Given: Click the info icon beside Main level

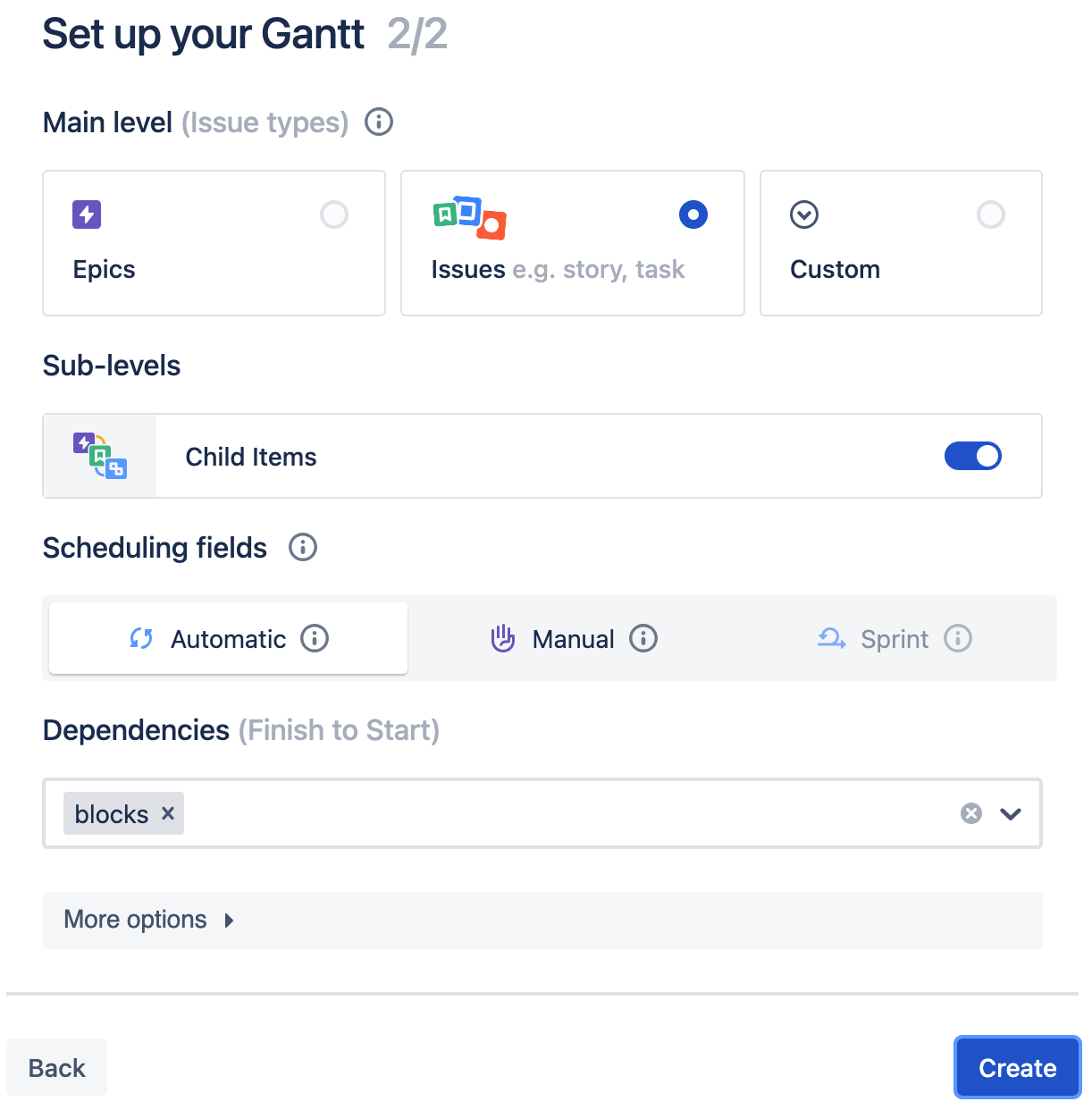Looking at the screenshot, I should click(x=379, y=122).
